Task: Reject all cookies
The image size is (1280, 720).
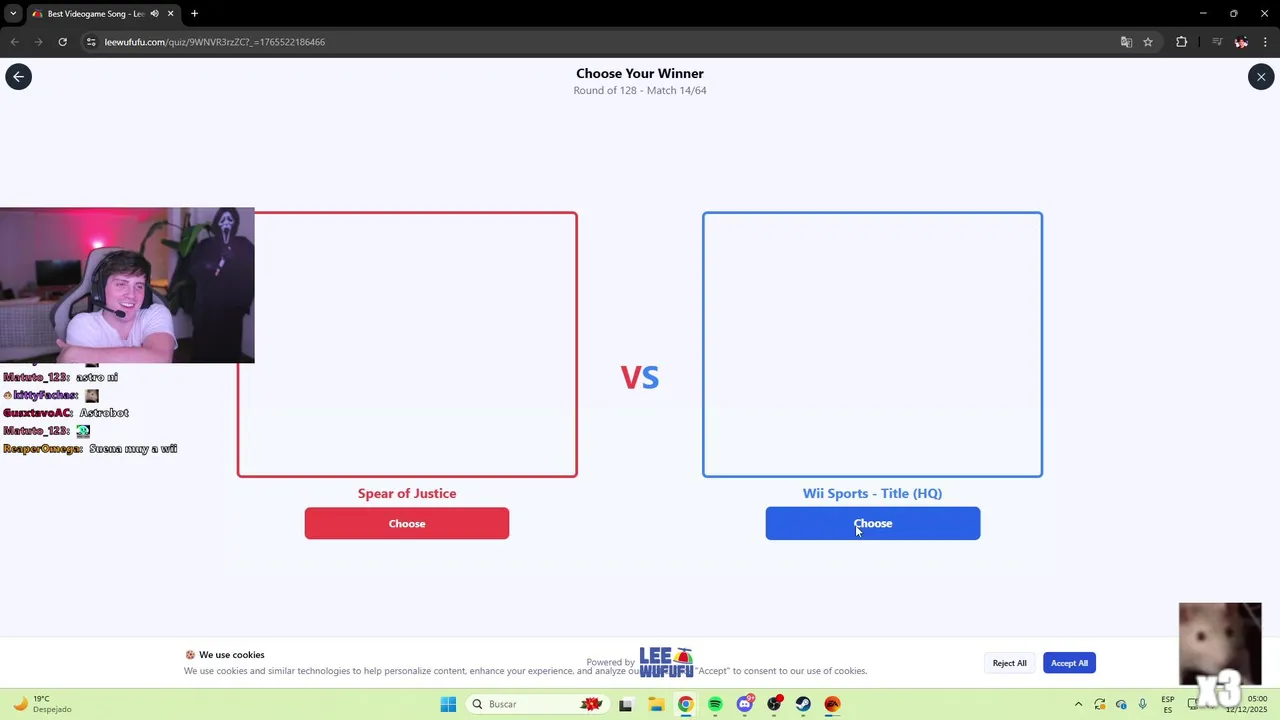Action: tap(1009, 663)
